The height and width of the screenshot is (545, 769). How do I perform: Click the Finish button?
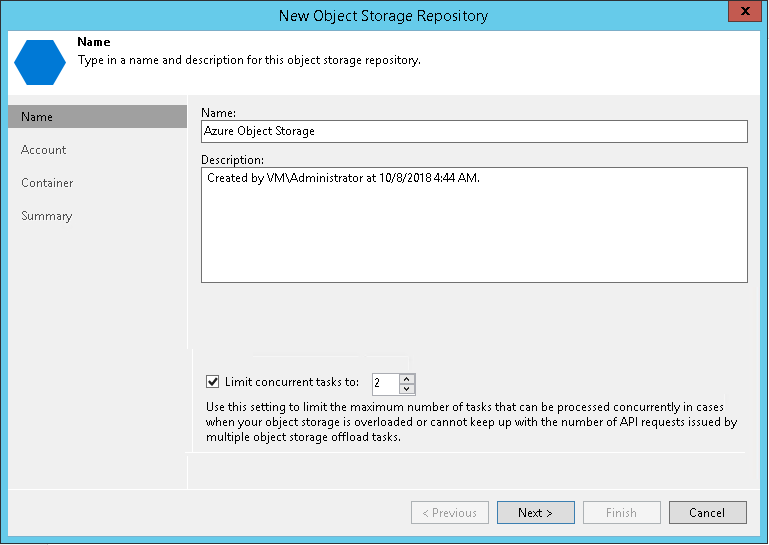[621, 513]
